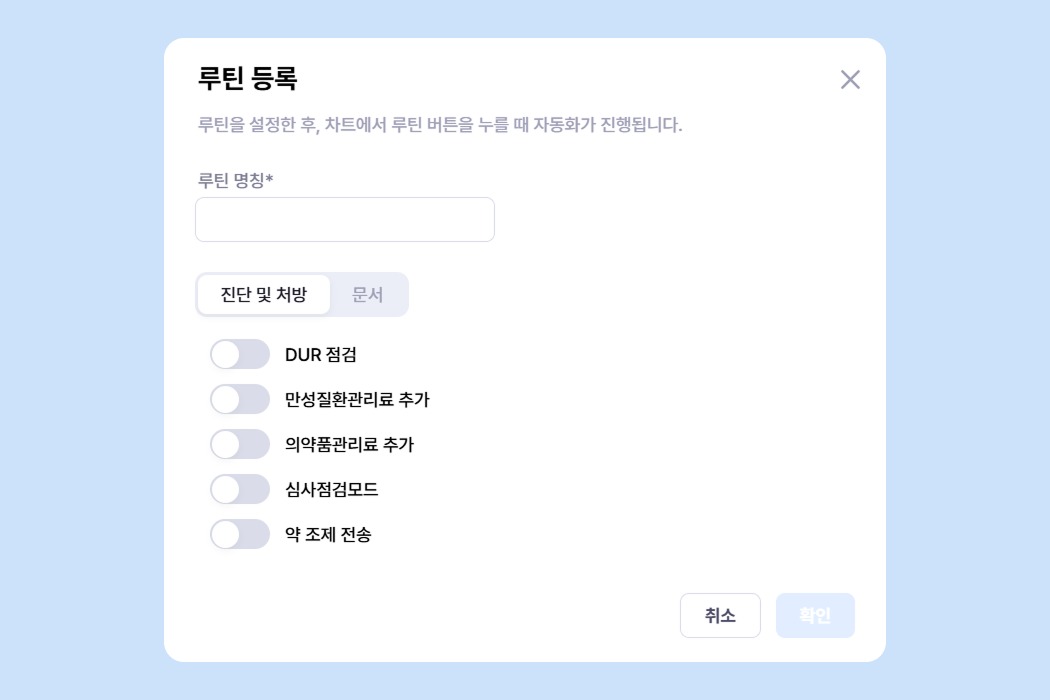Close the 루틴 등록 dialog with X icon
The image size is (1050, 700).
click(x=850, y=80)
